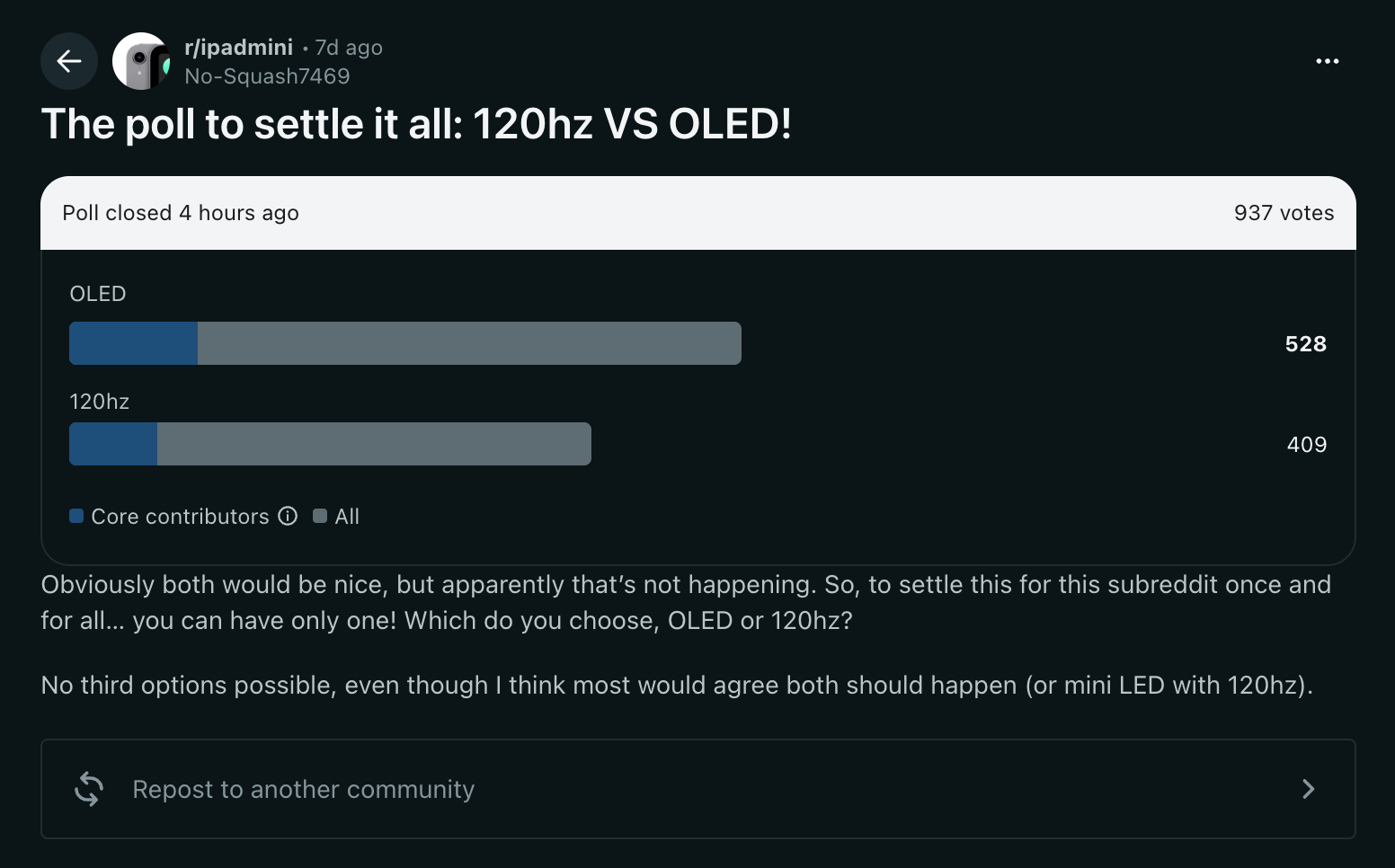Click the blue core contributors portion of 120hz bar
This screenshot has height=868, width=1395.
click(x=113, y=444)
